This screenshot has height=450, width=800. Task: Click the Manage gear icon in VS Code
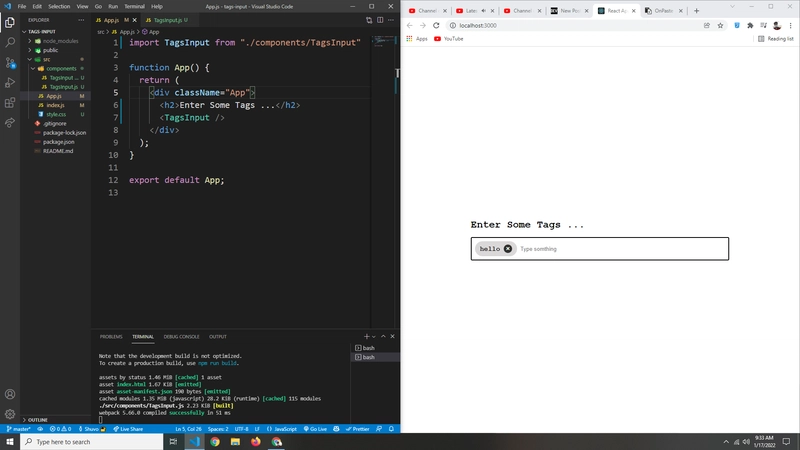pyautogui.click(x=10, y=413)
